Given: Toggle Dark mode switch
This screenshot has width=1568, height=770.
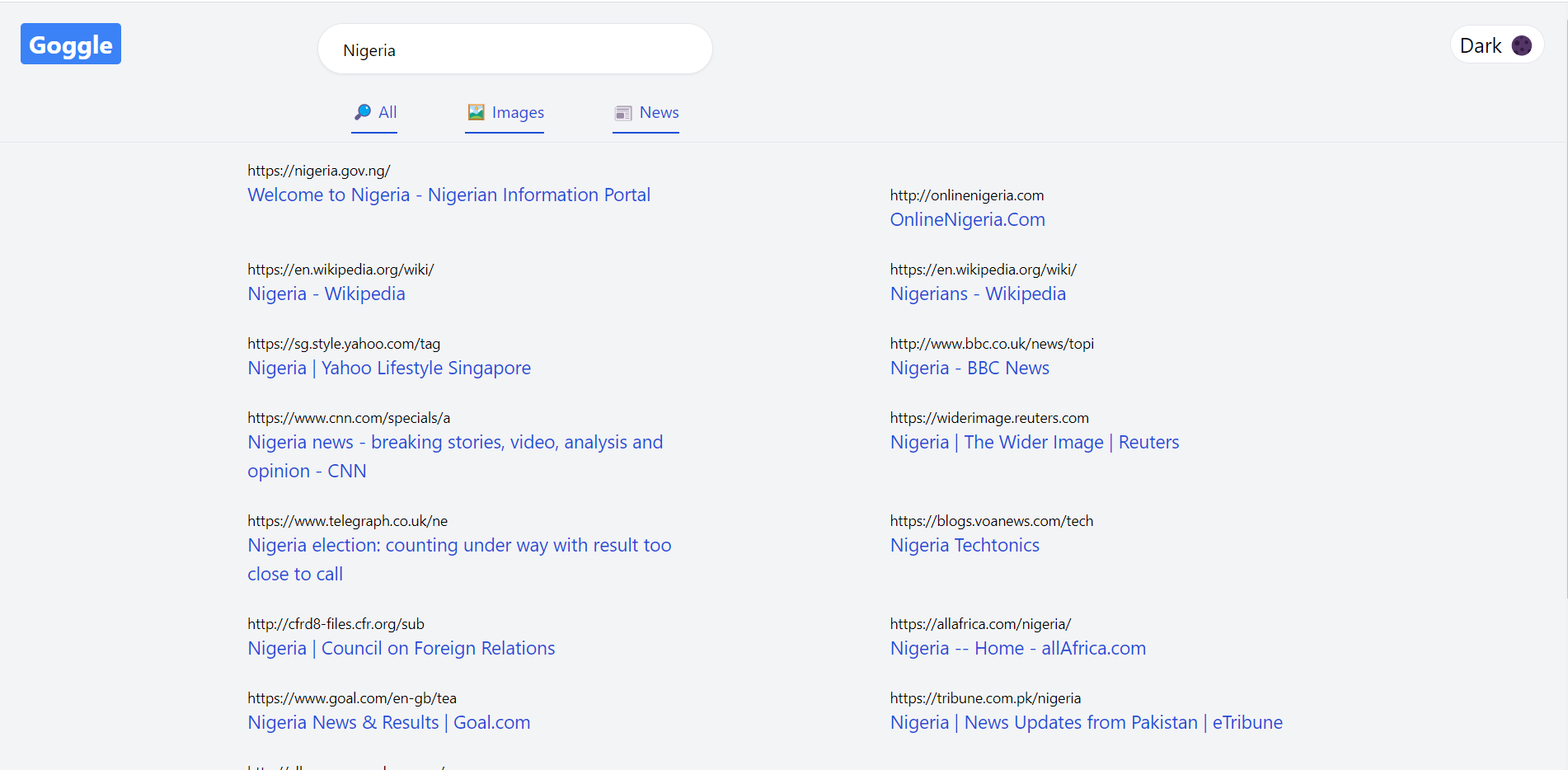Looking at the screenshot, I should click(x=1495, y=45).
